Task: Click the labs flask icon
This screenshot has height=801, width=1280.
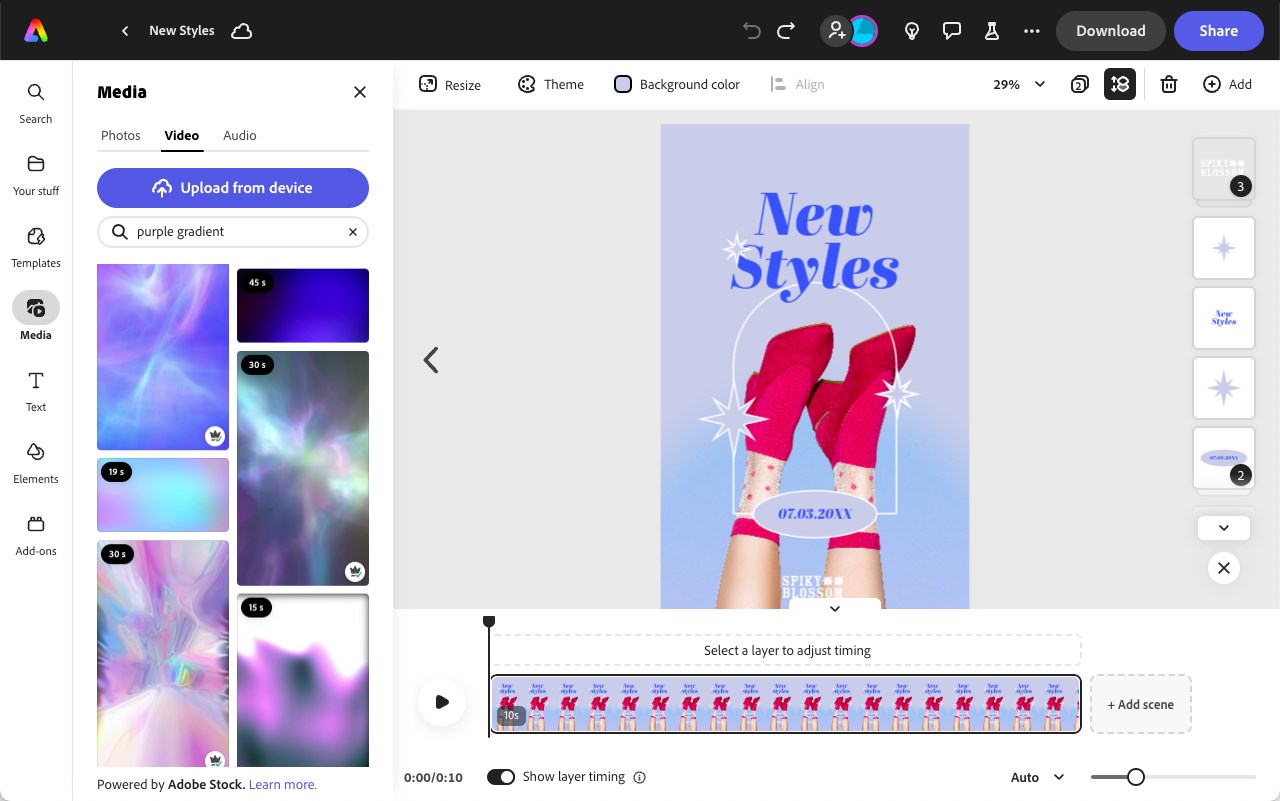Action: [991, 30]
